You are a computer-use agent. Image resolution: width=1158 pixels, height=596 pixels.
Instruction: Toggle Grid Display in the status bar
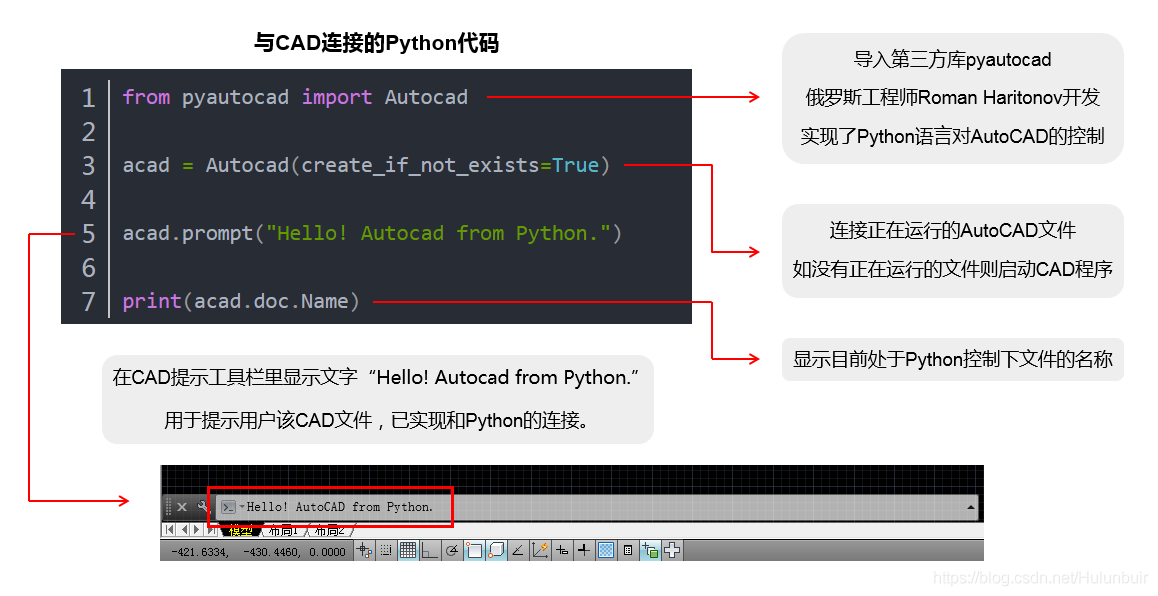(x=409, y=549)
